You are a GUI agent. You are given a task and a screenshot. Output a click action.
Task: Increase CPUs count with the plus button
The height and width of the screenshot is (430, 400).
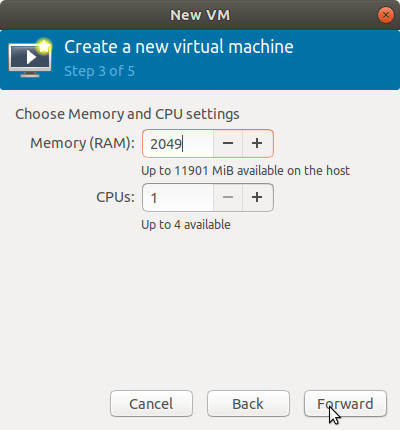coord(258,197)
